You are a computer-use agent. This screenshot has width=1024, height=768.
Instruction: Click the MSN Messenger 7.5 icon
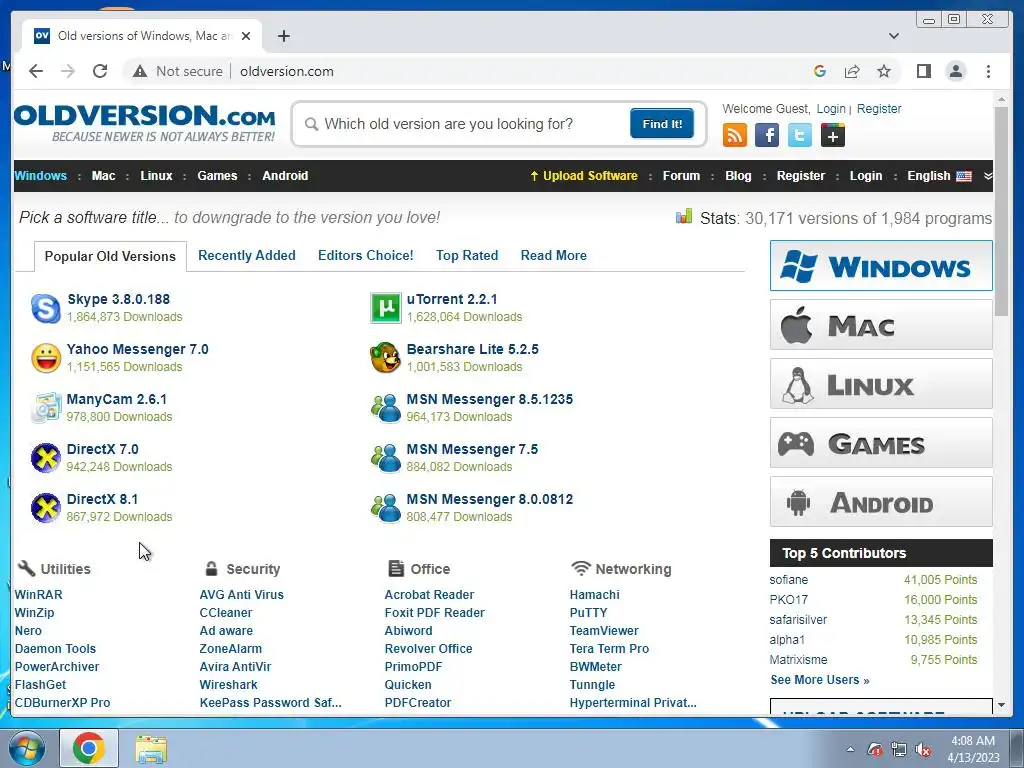coord(385,458)
